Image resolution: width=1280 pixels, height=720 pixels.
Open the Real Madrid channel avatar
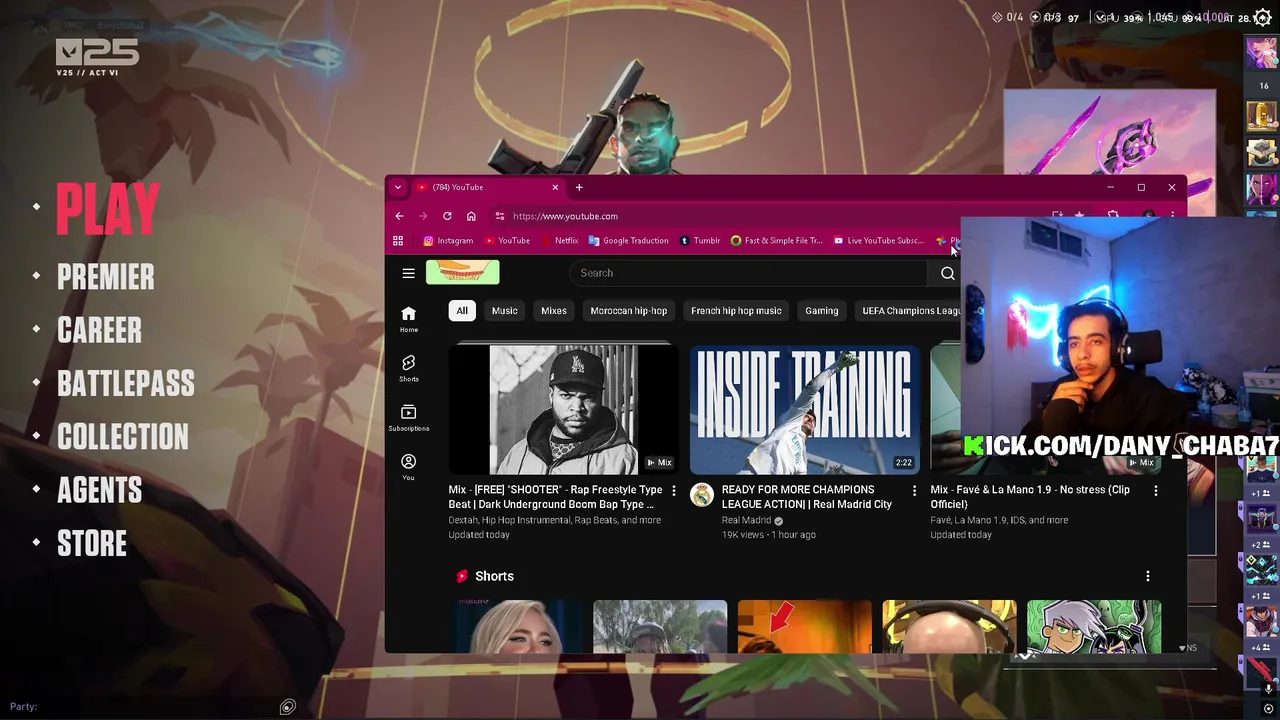[702, 495]
